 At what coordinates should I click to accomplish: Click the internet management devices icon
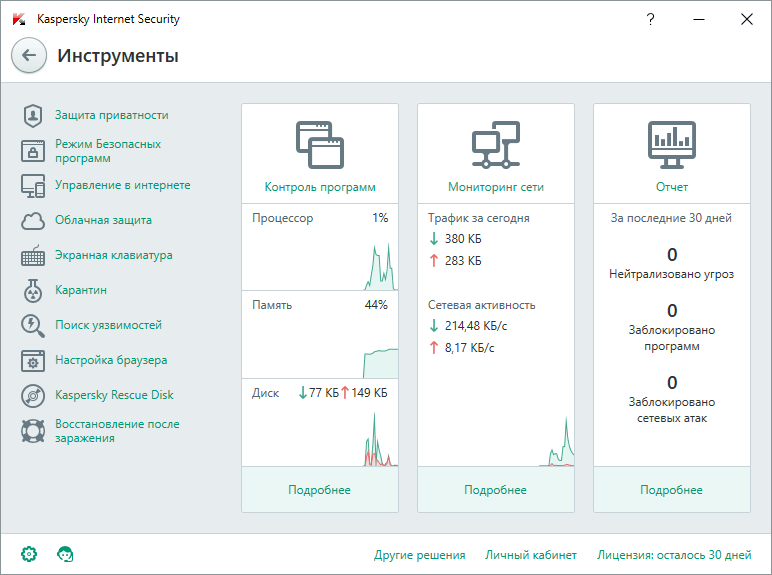coord(33,186)
